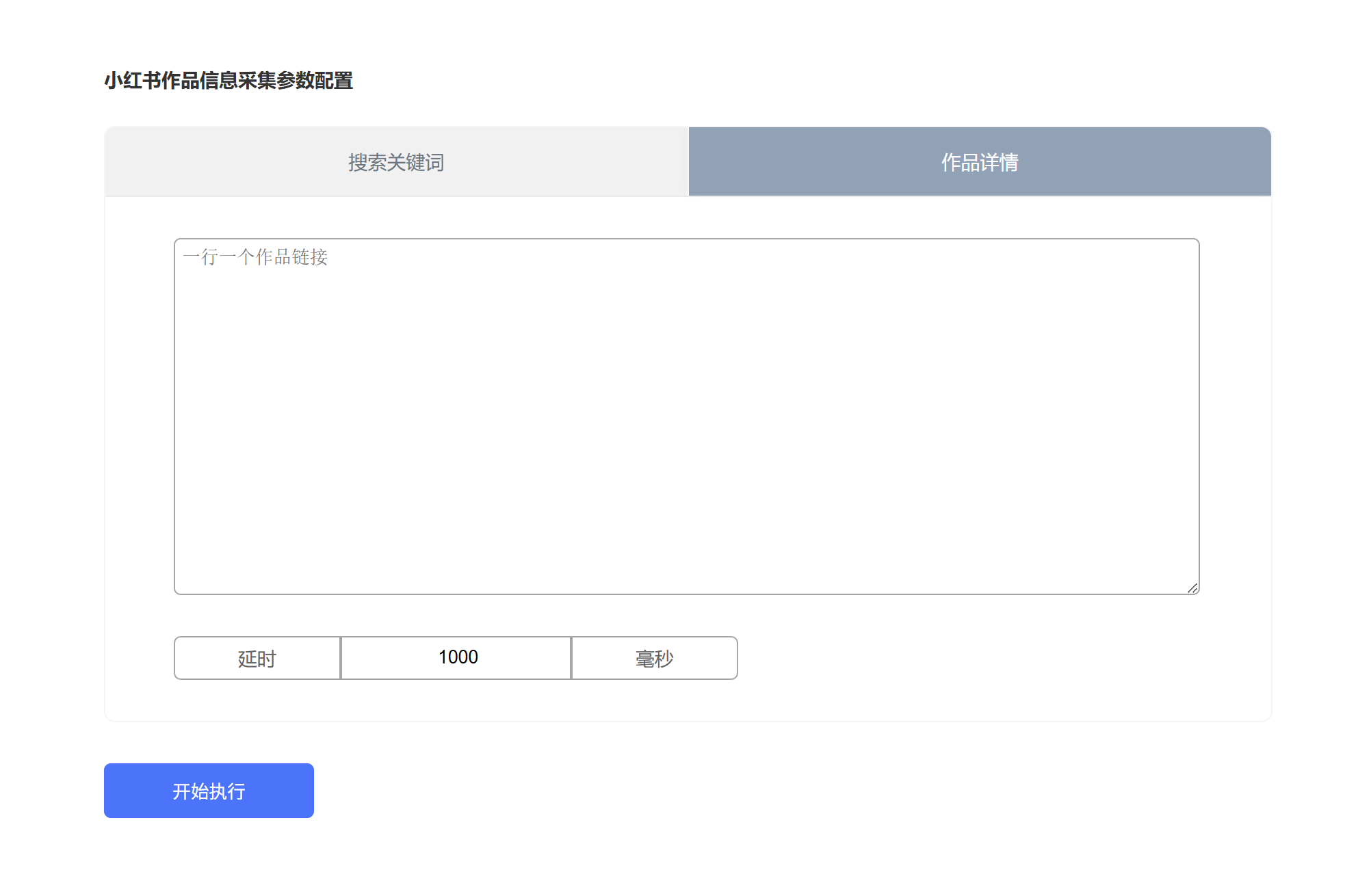The image size is (1371, 896).
Task: Select the milliseconds delay number input
Action: (x=456, y=658)
